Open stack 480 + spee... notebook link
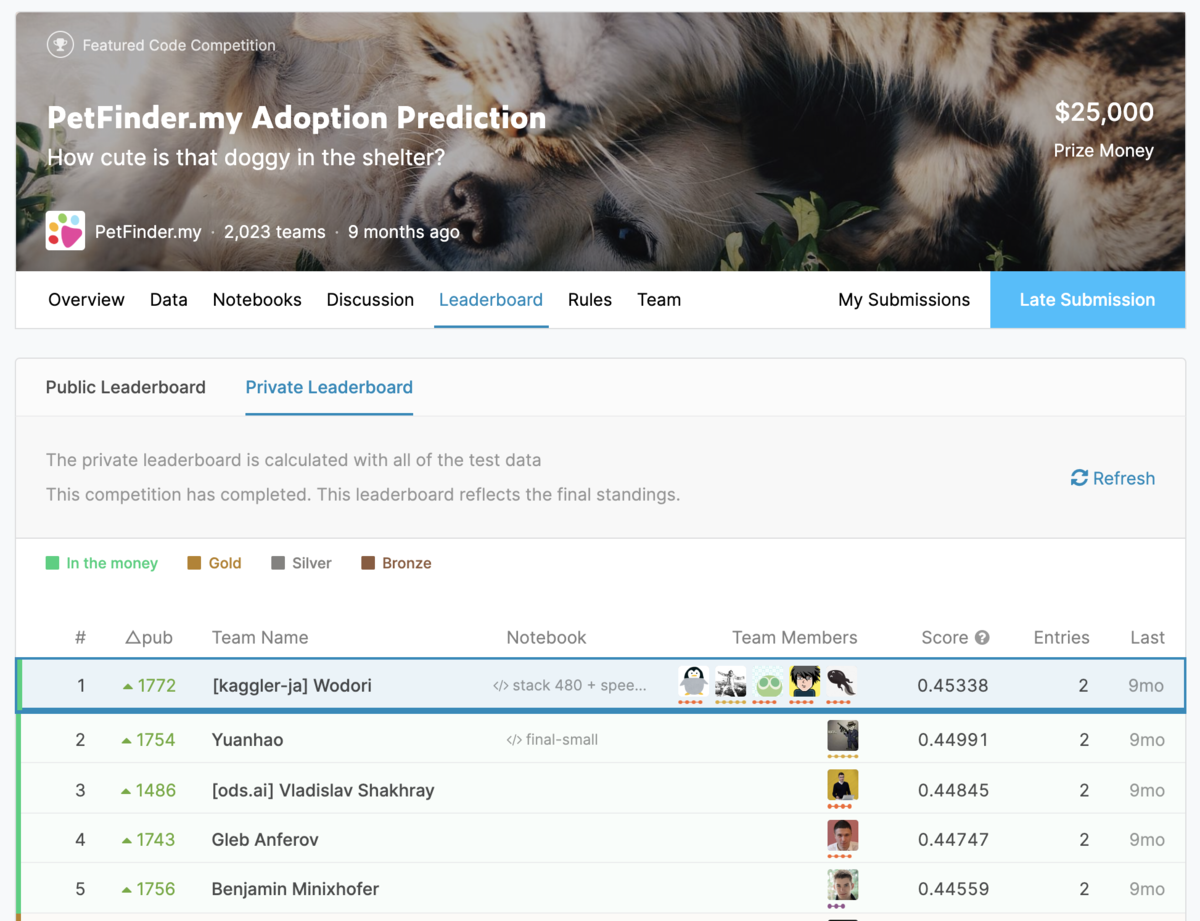The height and width of the screenshot is (921, 1200). [579, 686]
